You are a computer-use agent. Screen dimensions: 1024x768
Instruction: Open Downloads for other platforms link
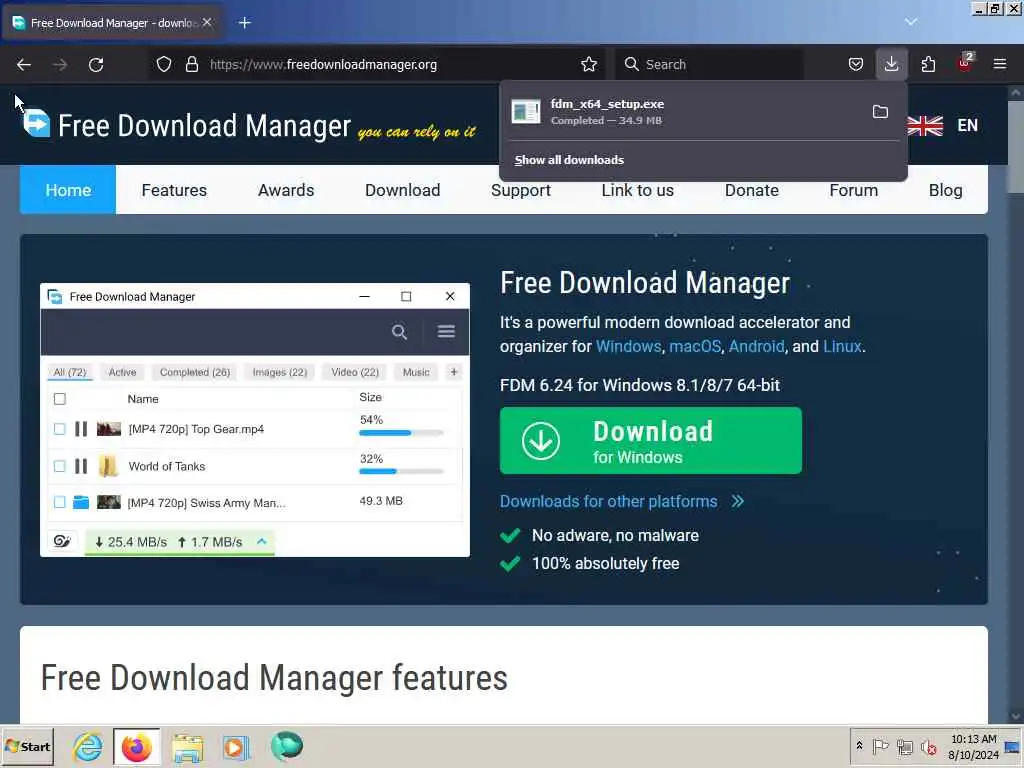coord(609,502)
